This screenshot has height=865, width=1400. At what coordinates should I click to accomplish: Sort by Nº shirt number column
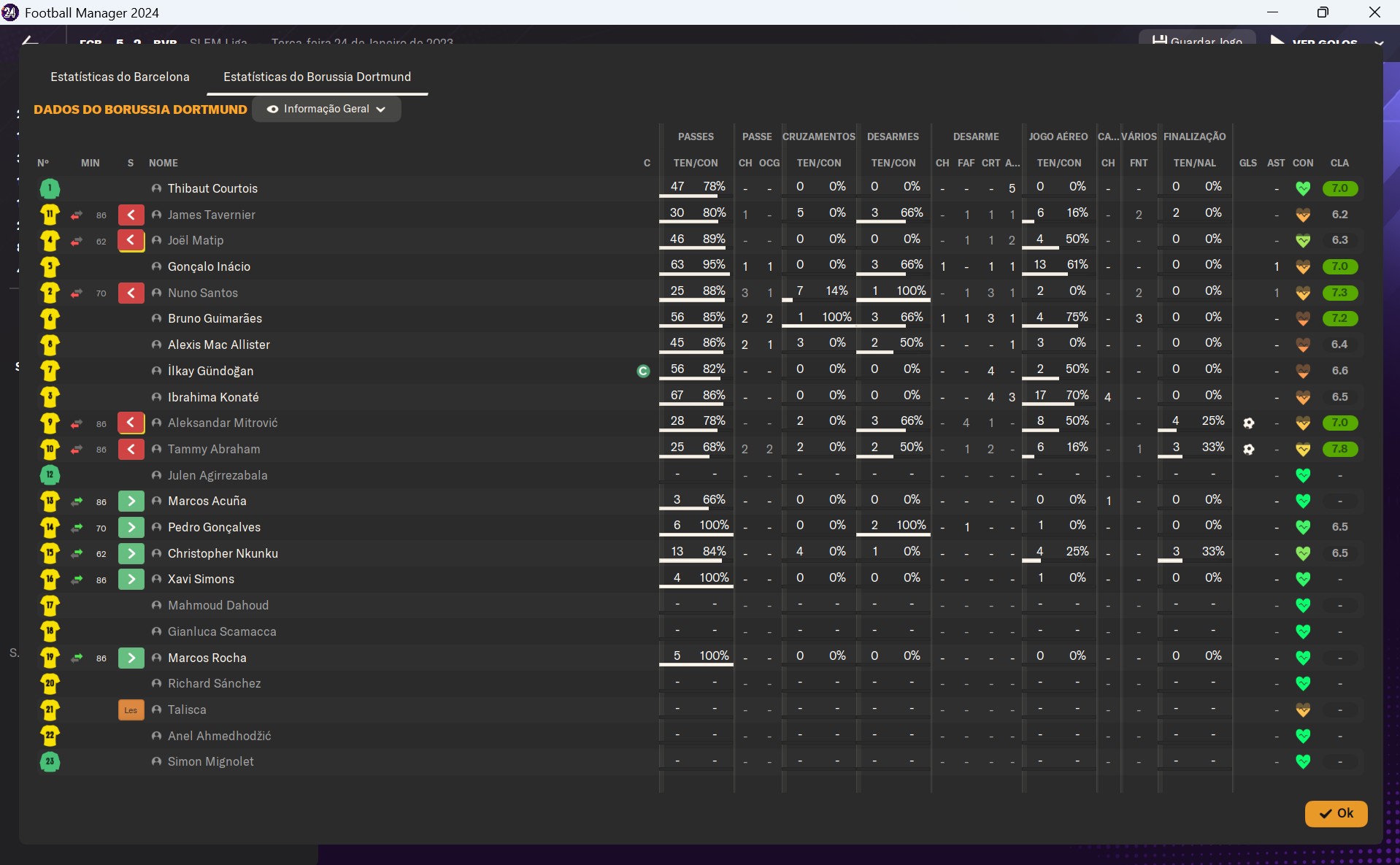(43, 163)
